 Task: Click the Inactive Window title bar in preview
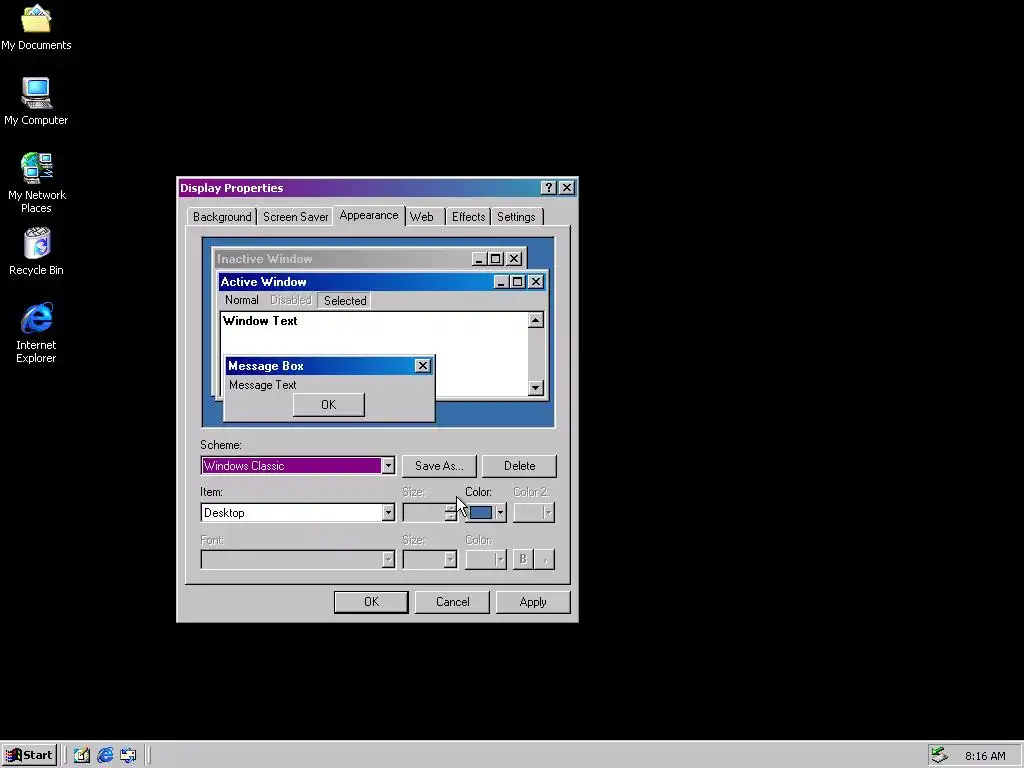[343, 259]
